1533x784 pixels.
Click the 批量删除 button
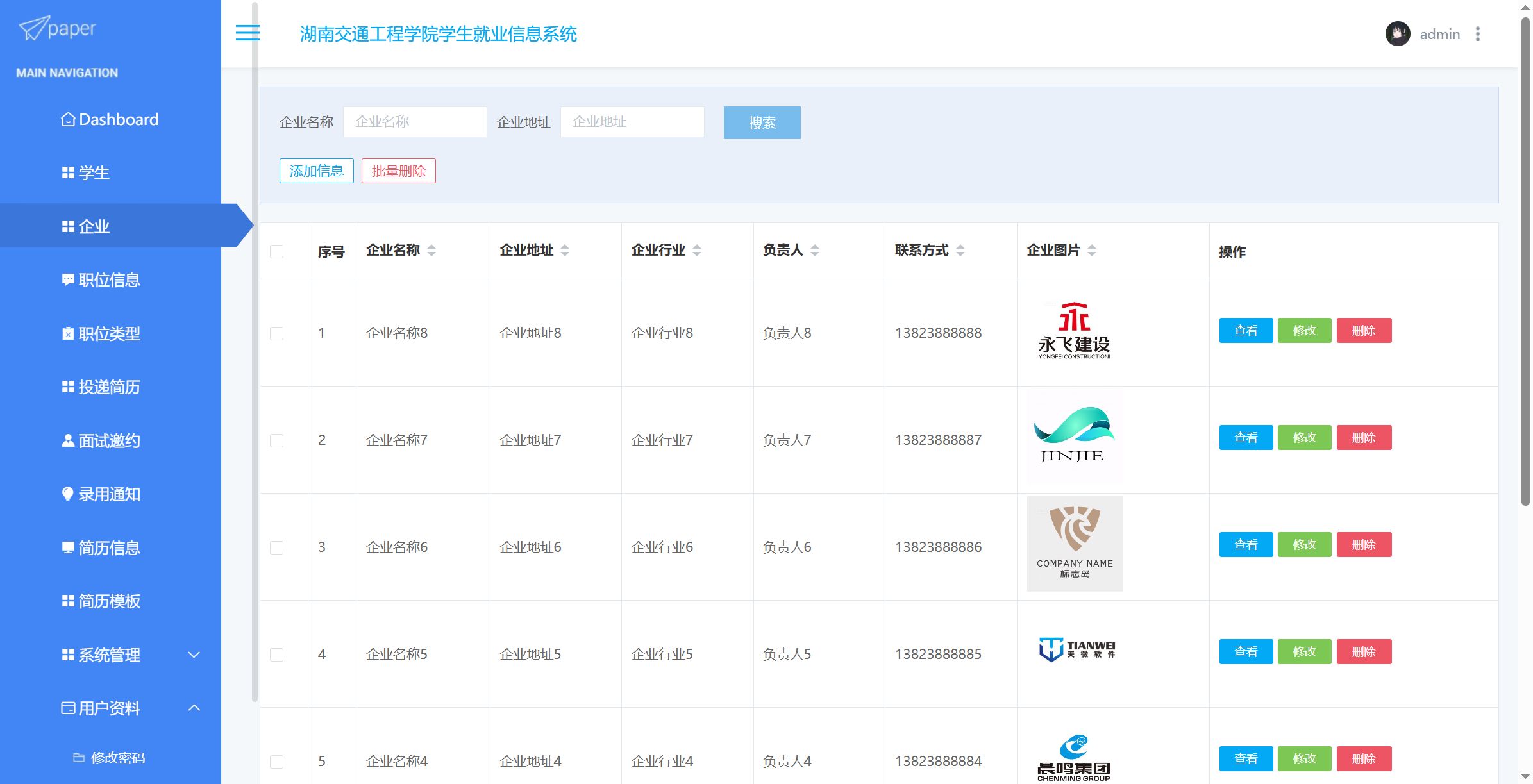coord(399,171)
